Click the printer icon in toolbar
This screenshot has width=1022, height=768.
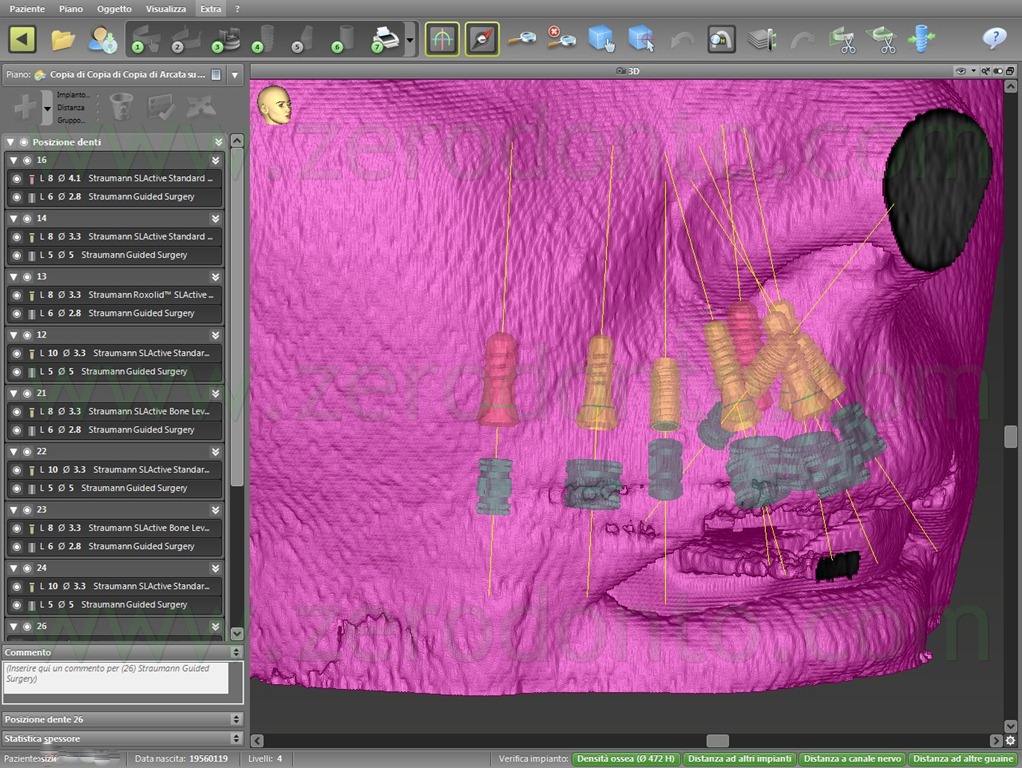[385, 39]
